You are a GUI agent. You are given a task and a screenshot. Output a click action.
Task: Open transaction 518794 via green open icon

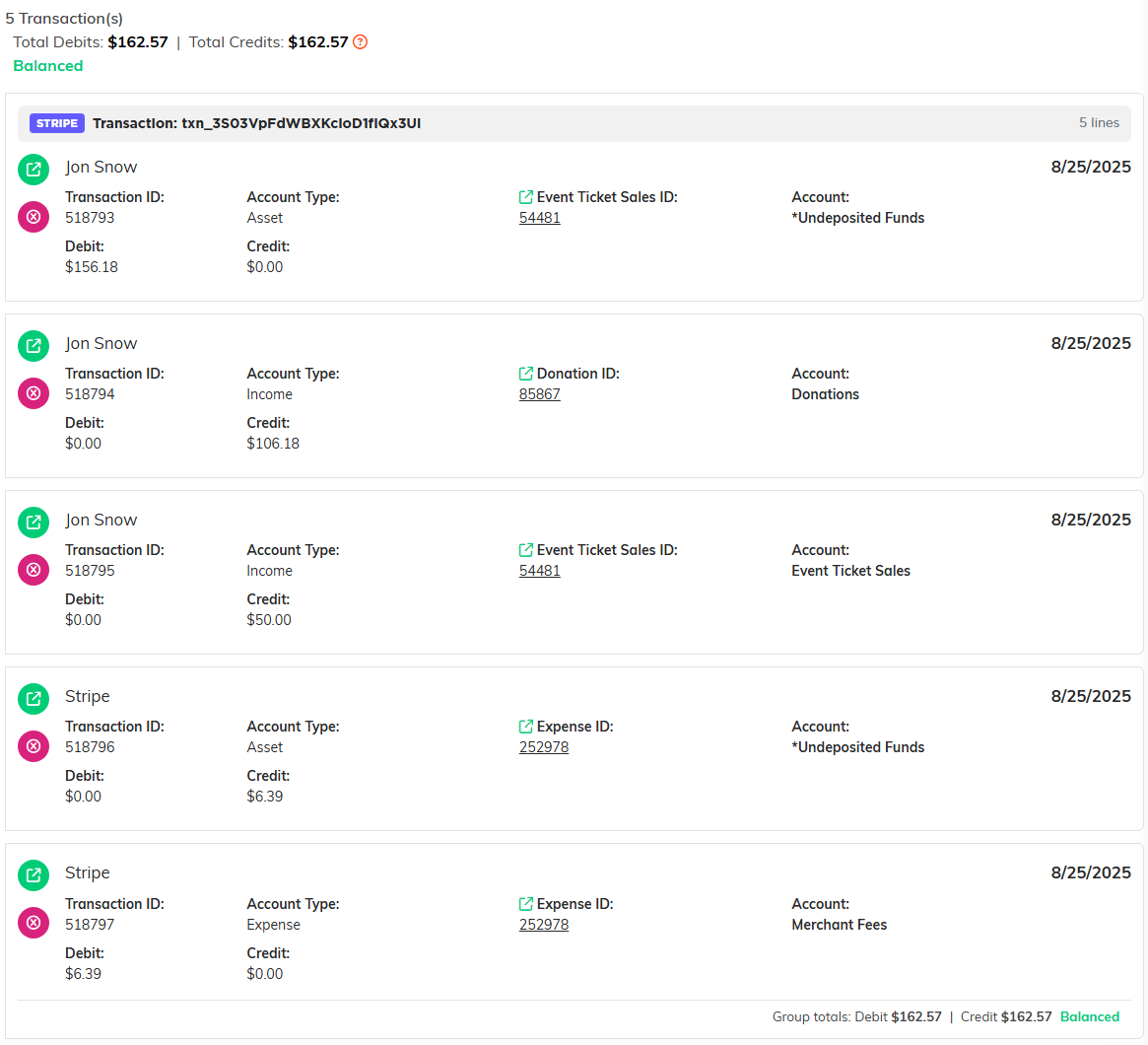33,346
